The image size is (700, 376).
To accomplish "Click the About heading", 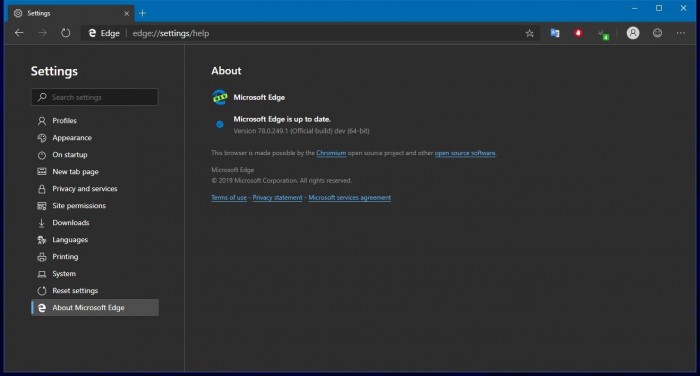I will pyautogui.click(x=226, y=71).
